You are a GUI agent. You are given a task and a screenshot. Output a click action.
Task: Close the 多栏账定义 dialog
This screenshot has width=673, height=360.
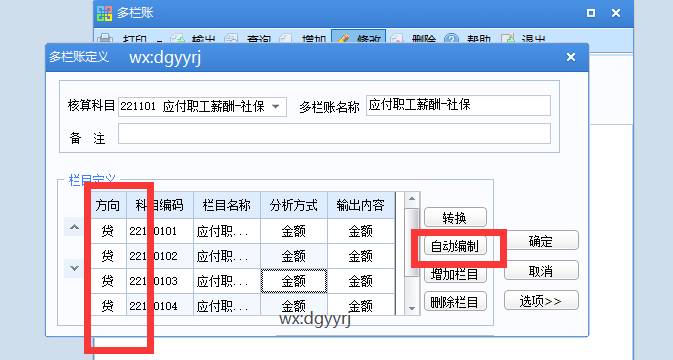pos(570,57)
